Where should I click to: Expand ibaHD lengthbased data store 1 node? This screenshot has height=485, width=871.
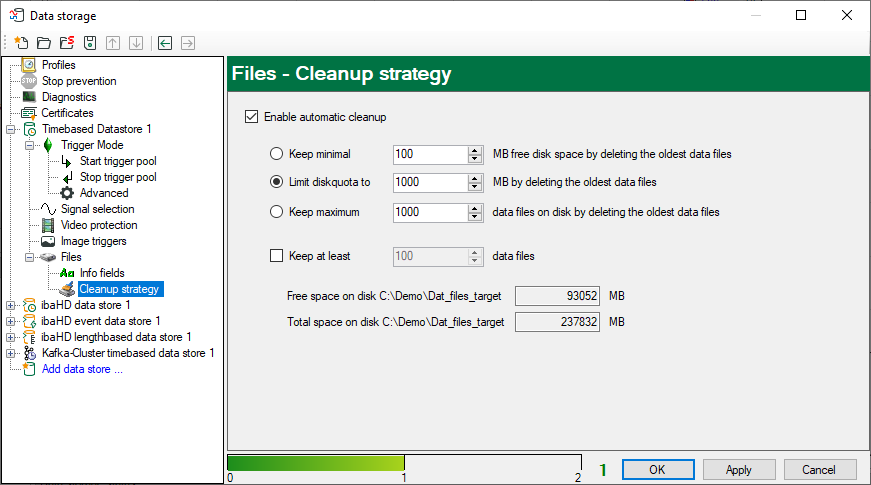point(11,337)
